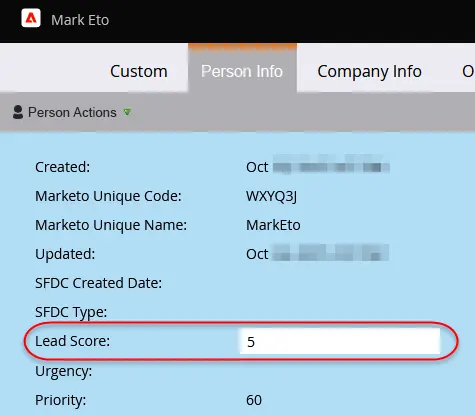Click the empty SFDC Type value area
The image size is (475, 415).
pyautogui.click(x=340, y=312)
